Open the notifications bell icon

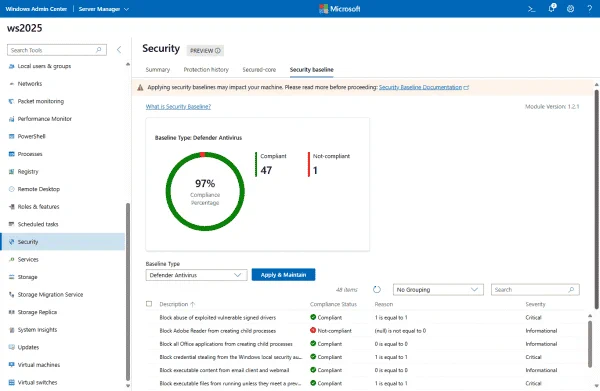551,8
